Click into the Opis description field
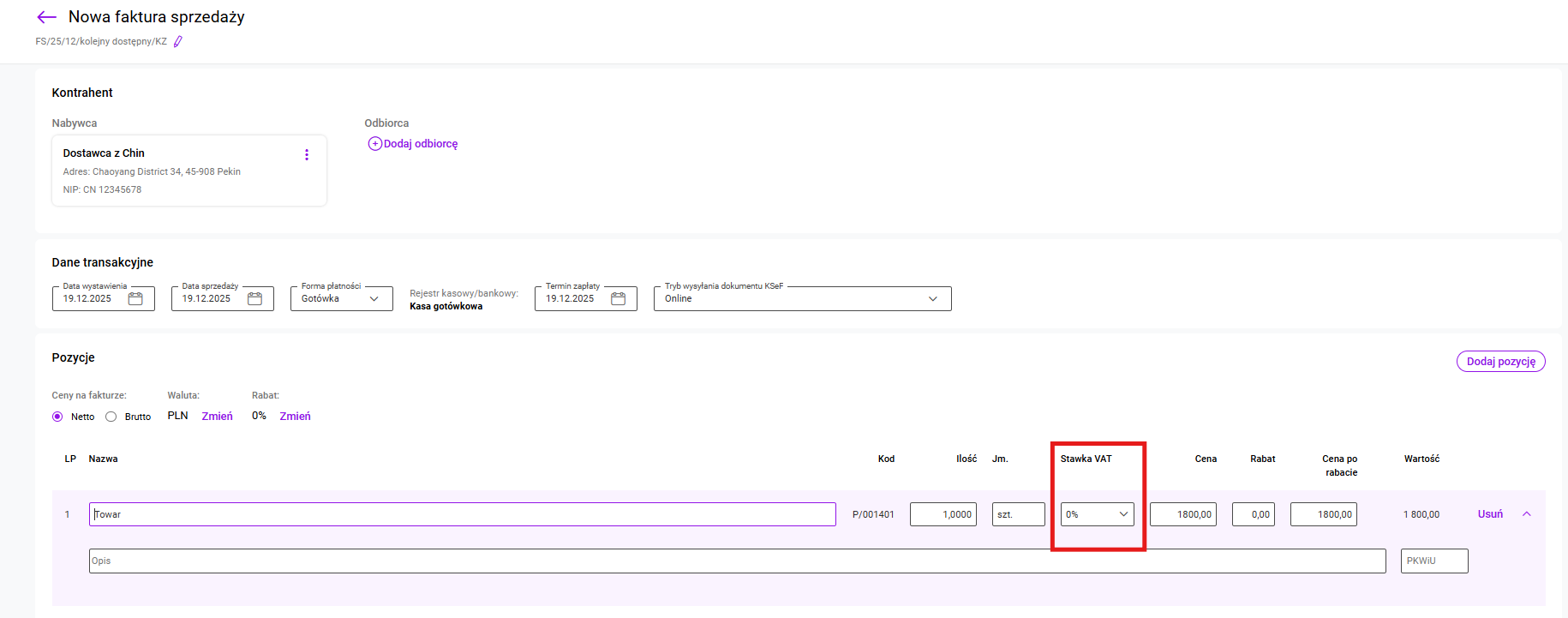Image resolution: width=1568 pixels, height=618 pixels. coord(737,561)
